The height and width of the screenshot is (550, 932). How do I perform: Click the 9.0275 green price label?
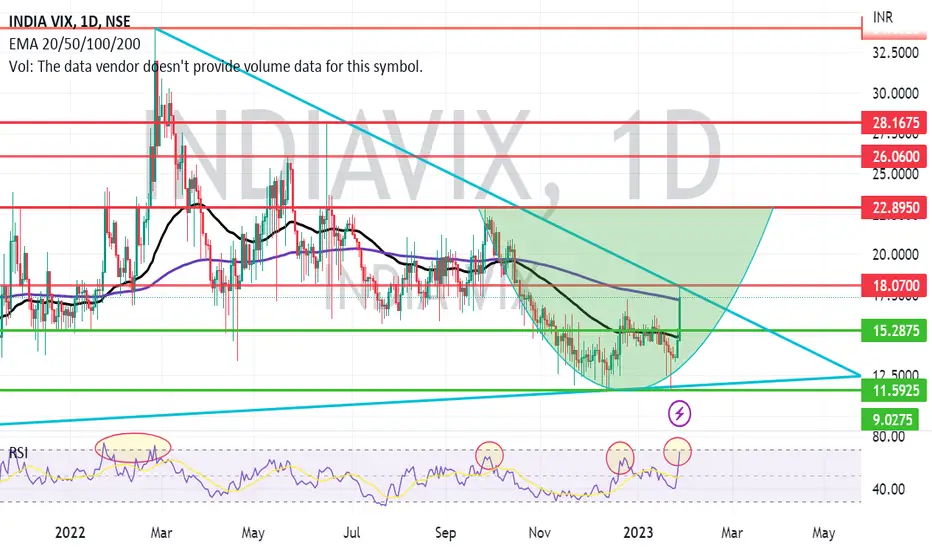[892, 420]
